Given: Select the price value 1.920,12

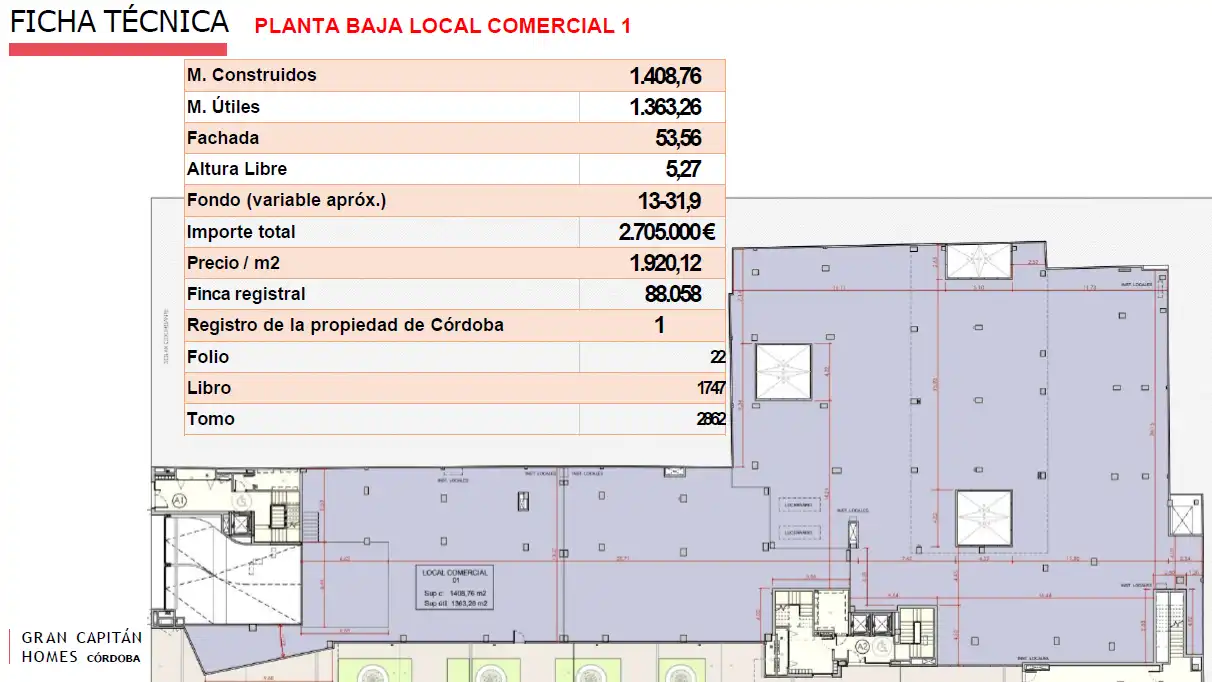Looking at the screenshot, I should pyautogui.click(x=666, y=263).
